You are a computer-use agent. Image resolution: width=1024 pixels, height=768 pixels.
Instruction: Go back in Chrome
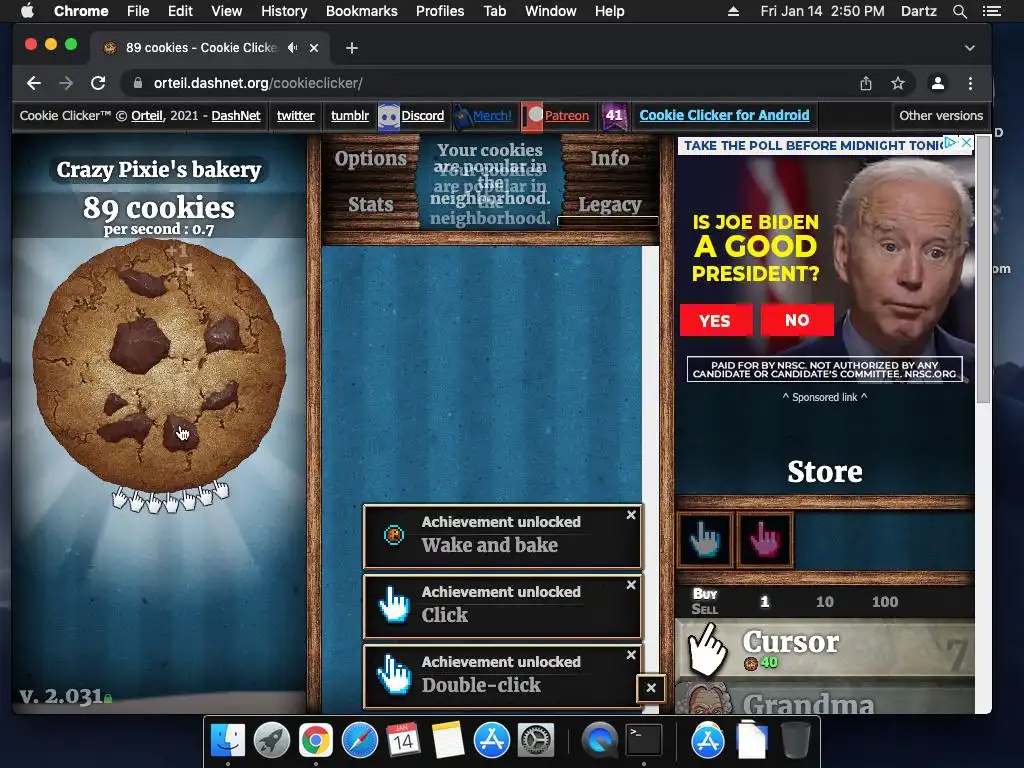point(34,83)
